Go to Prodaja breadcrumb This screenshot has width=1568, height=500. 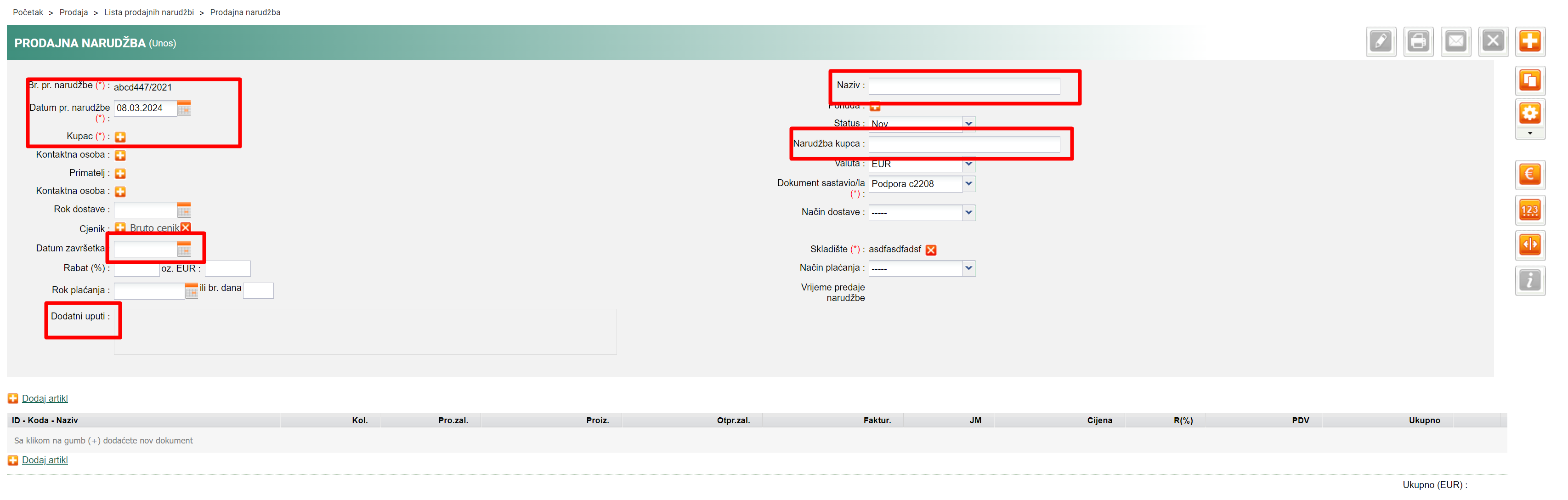pos(74,12)
